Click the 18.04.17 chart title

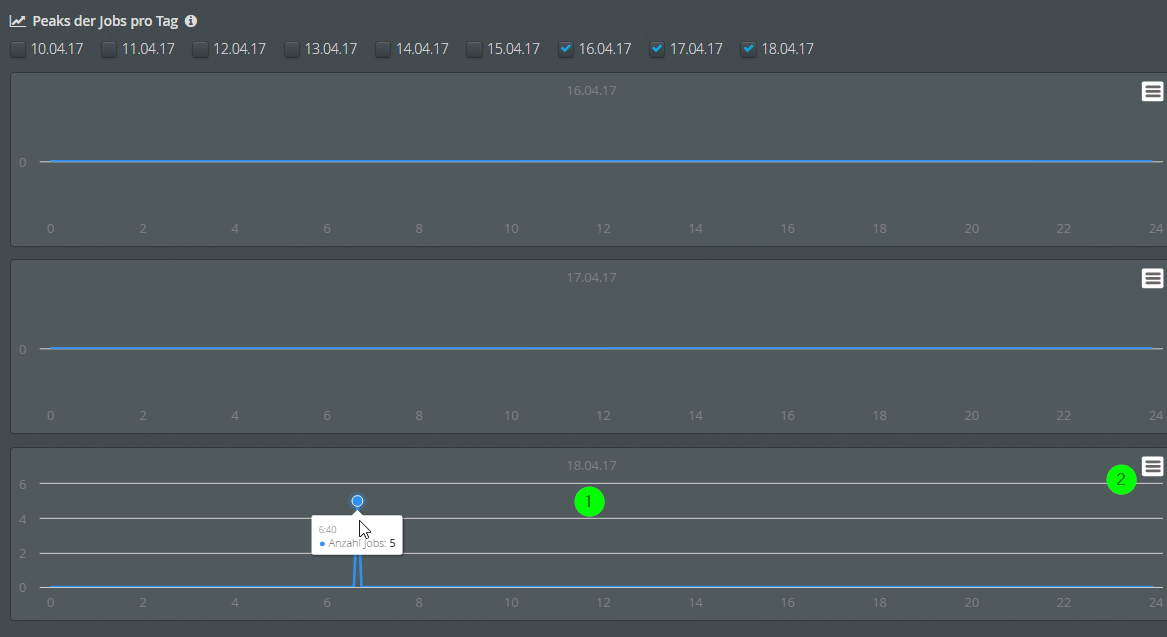[592, 466]
